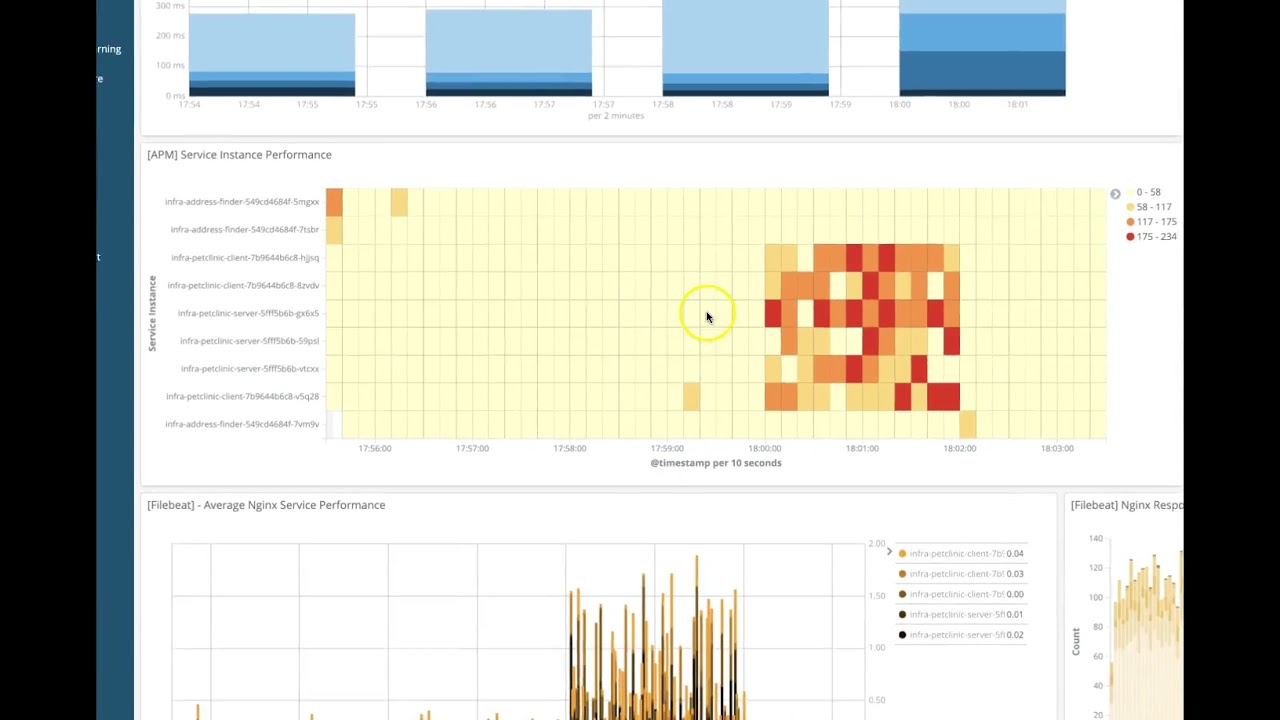This screenshot has width=1280, height=720.
Task: Open the [Filebeat] Nginx Response panel title
Action: [1127, 505]
